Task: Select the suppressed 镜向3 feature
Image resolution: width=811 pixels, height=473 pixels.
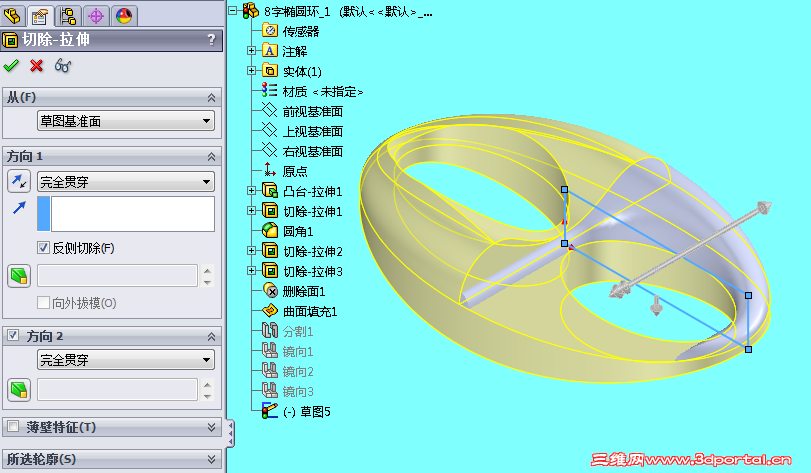Action: [298, 391]
